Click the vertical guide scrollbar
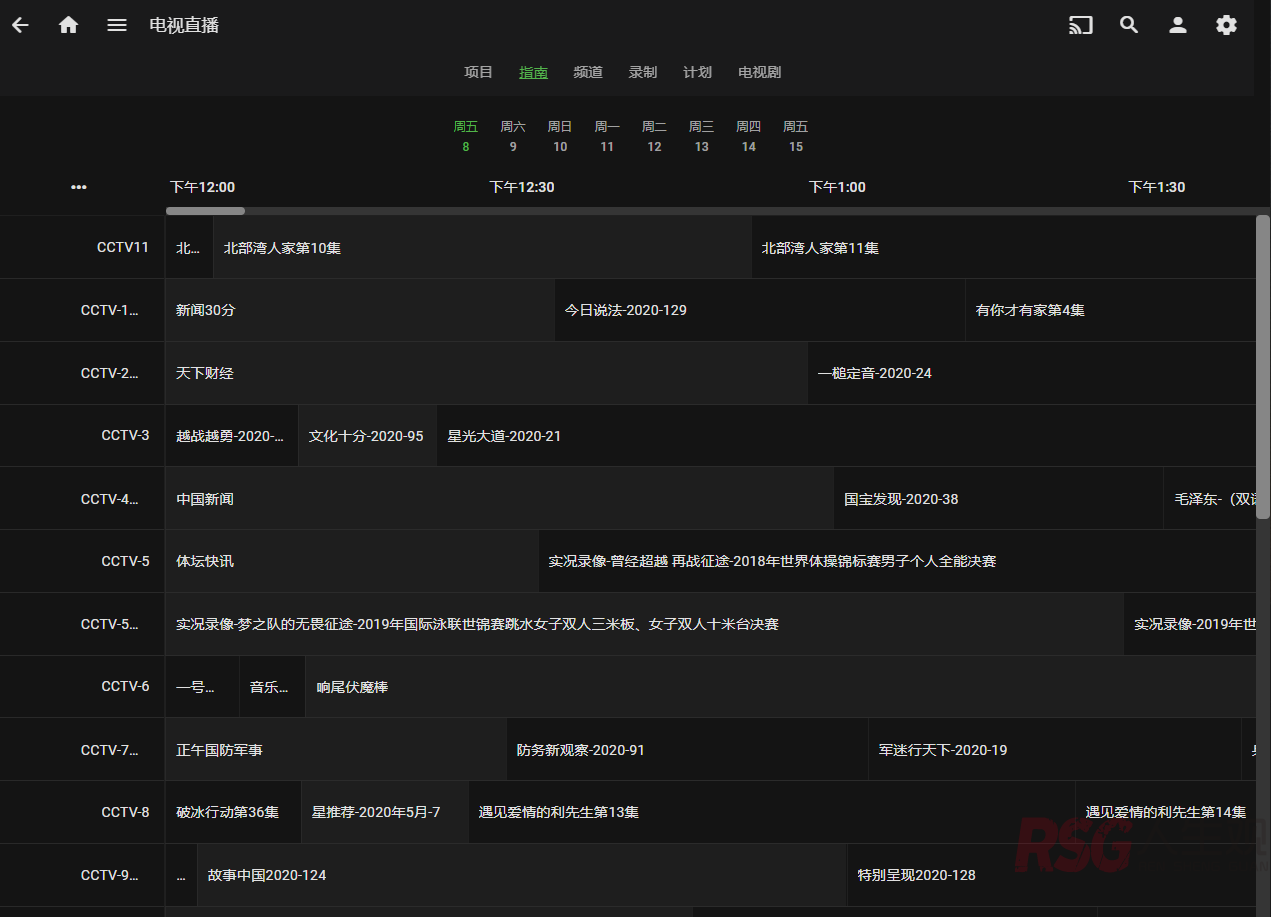This screenshot has height=917, width=1271. [1263, 366]
